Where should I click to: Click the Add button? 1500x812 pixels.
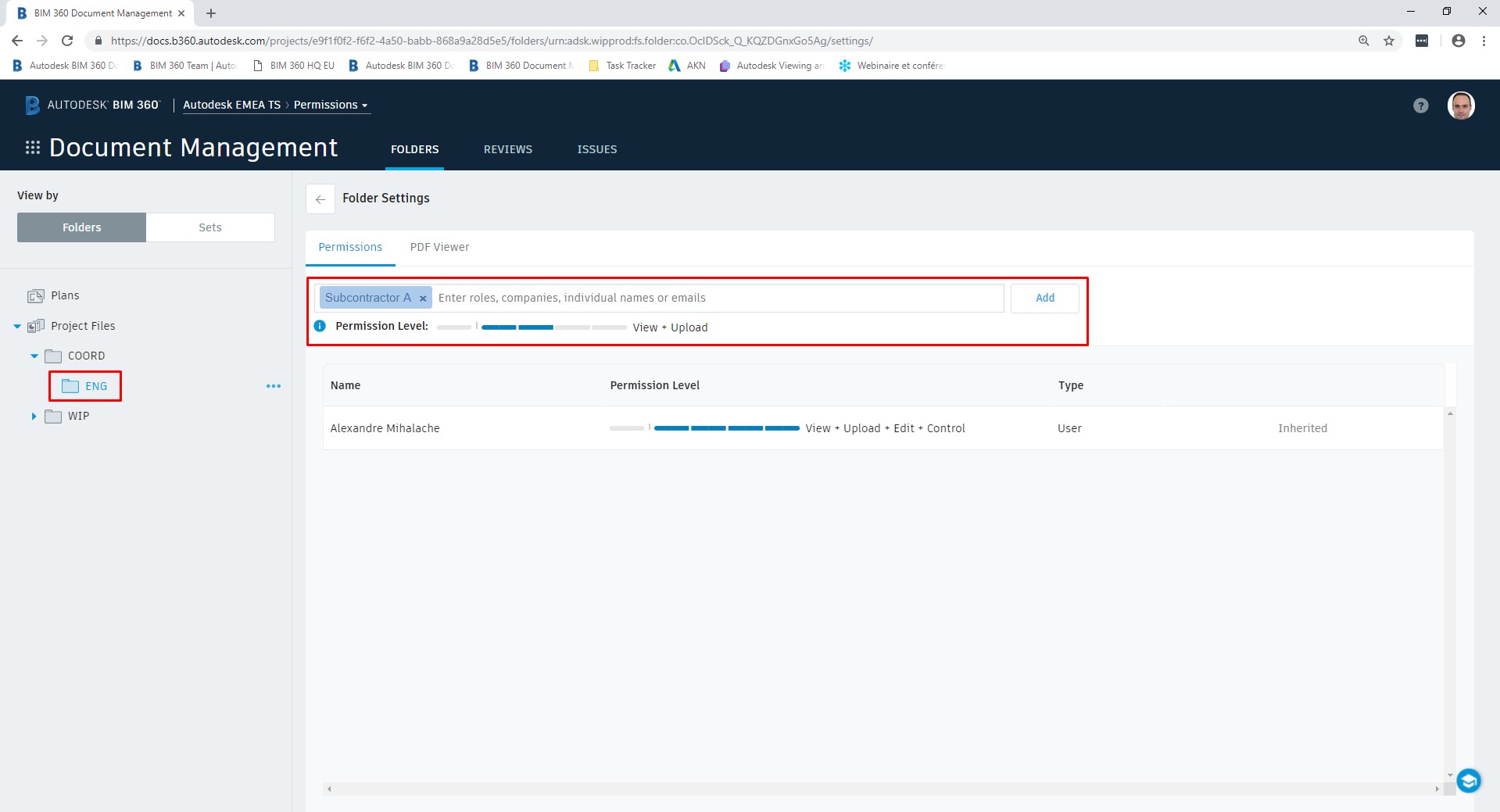click(x=1044, y=298)
